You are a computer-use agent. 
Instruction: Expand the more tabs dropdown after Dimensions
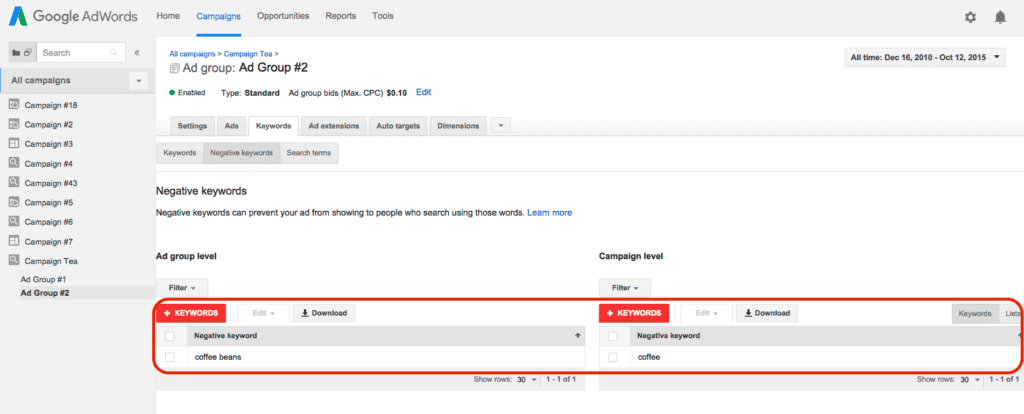point(500,126)
